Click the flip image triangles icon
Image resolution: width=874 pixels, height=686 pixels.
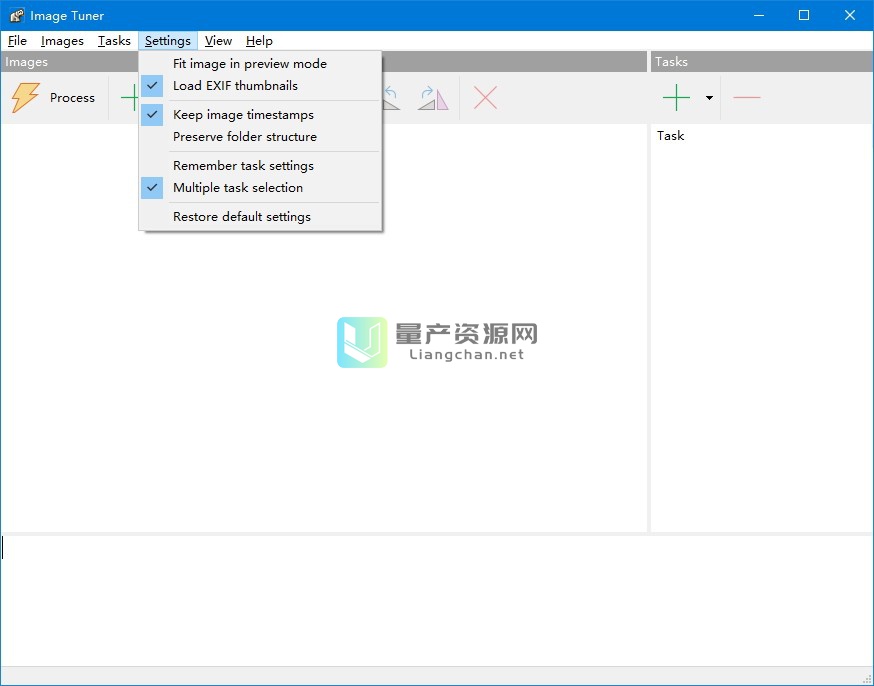click(433, 98)
